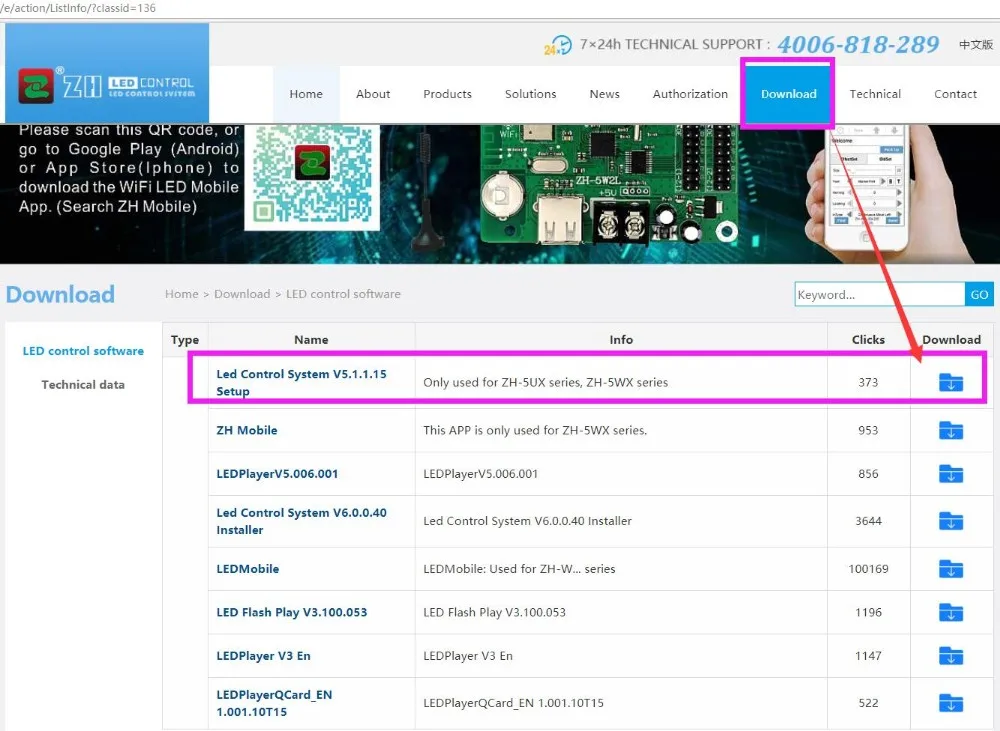Screen dimensions: 1000x731
Task: Open the Download menu tab
Action: click(788, 94)
